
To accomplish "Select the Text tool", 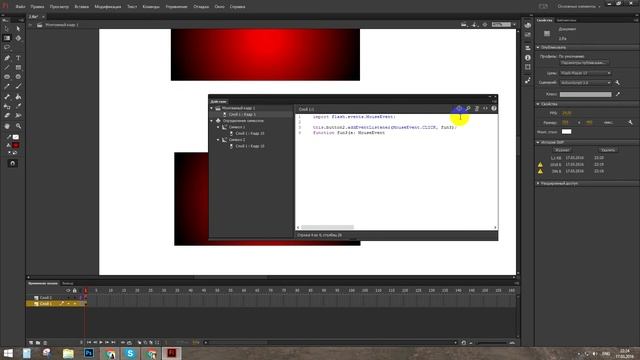I will click(x=18, y=58).
